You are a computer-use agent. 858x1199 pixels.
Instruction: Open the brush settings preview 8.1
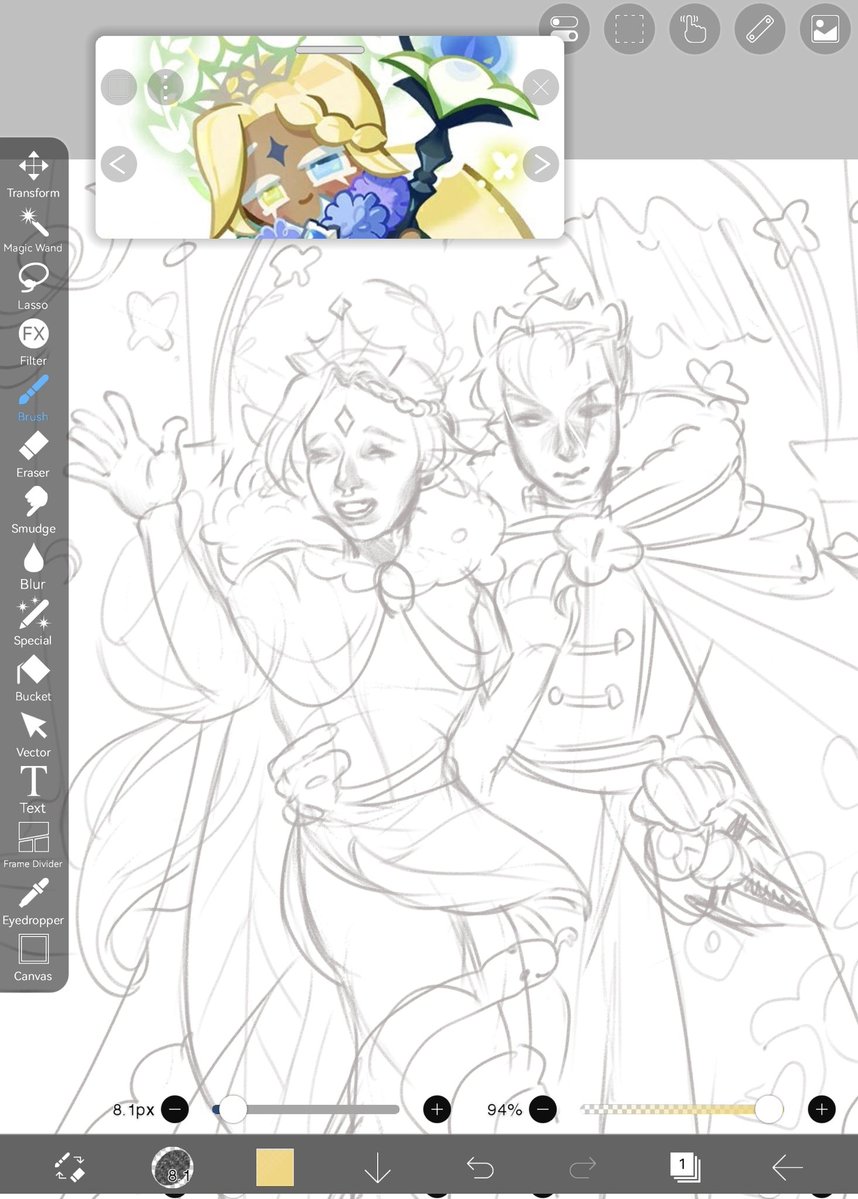click(x=172, y=1167)
